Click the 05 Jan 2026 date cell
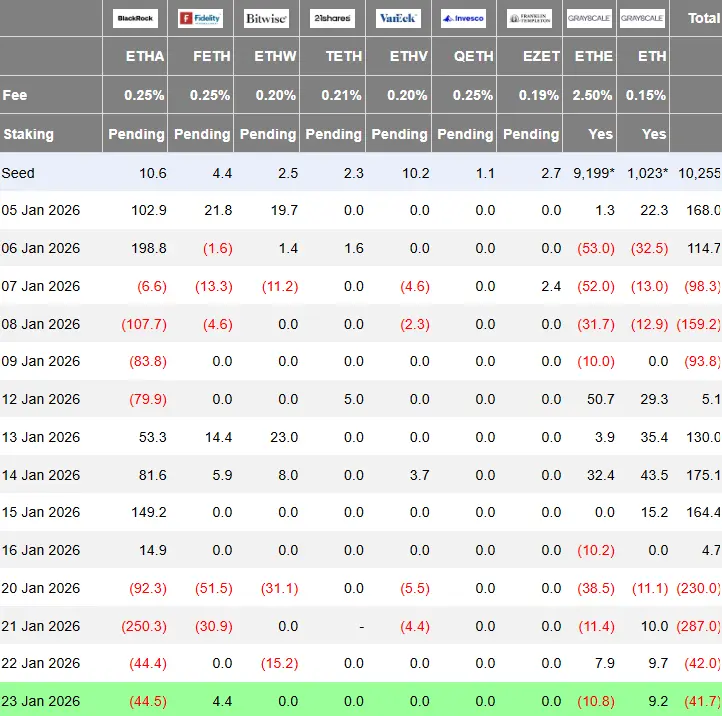Image resolution: width=722 pixels, height=716 pixels. click(x=41, y=210)
